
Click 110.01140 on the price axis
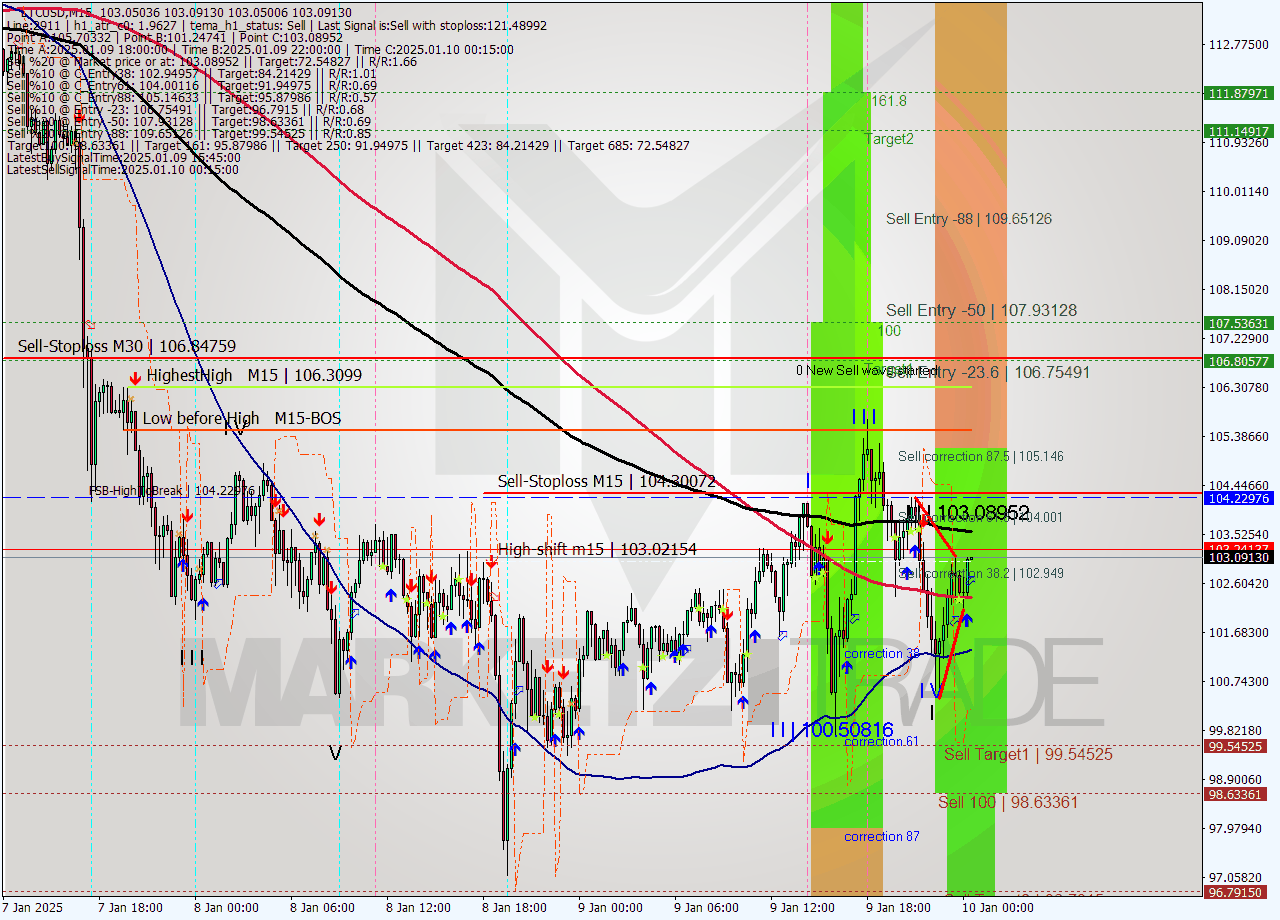click(1240, 191)
